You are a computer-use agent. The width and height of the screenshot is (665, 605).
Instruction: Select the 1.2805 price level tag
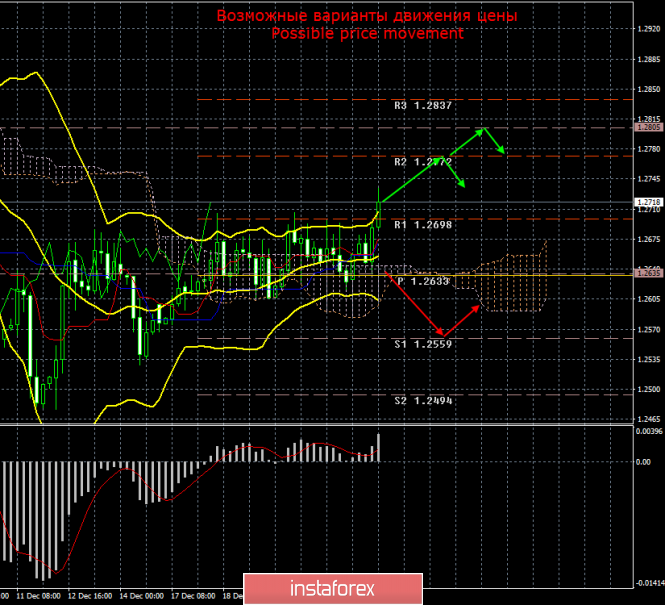pyautogui.click(x=647, y=127)
